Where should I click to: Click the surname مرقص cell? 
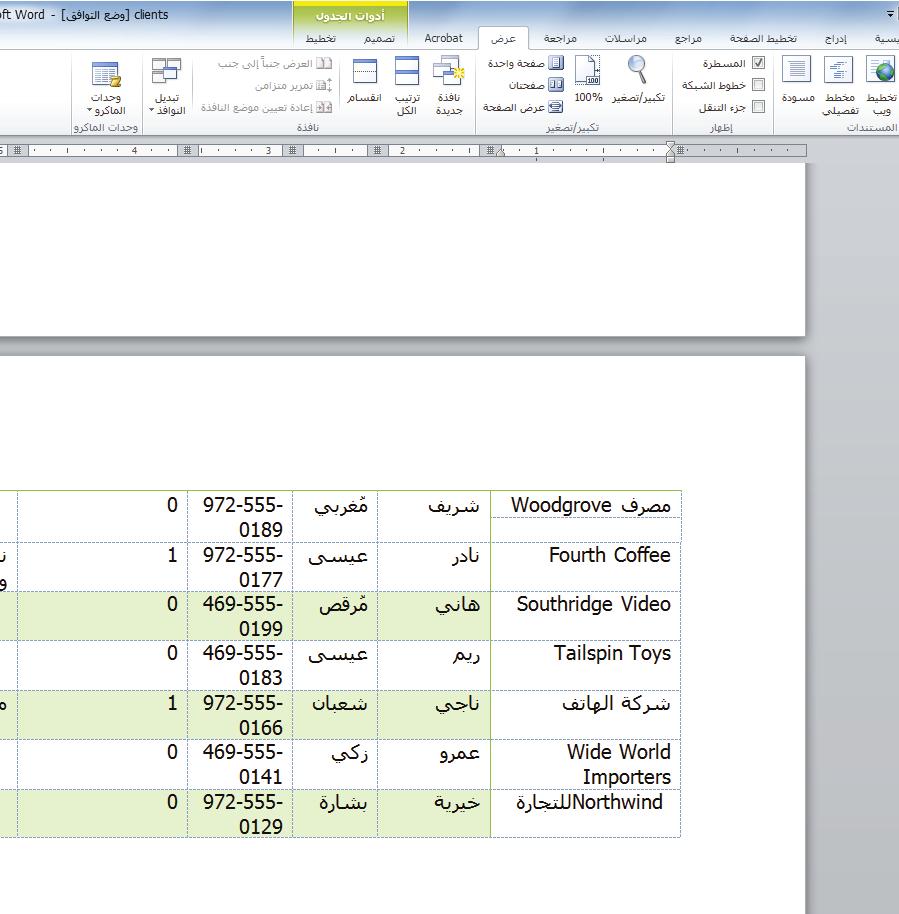335,616
